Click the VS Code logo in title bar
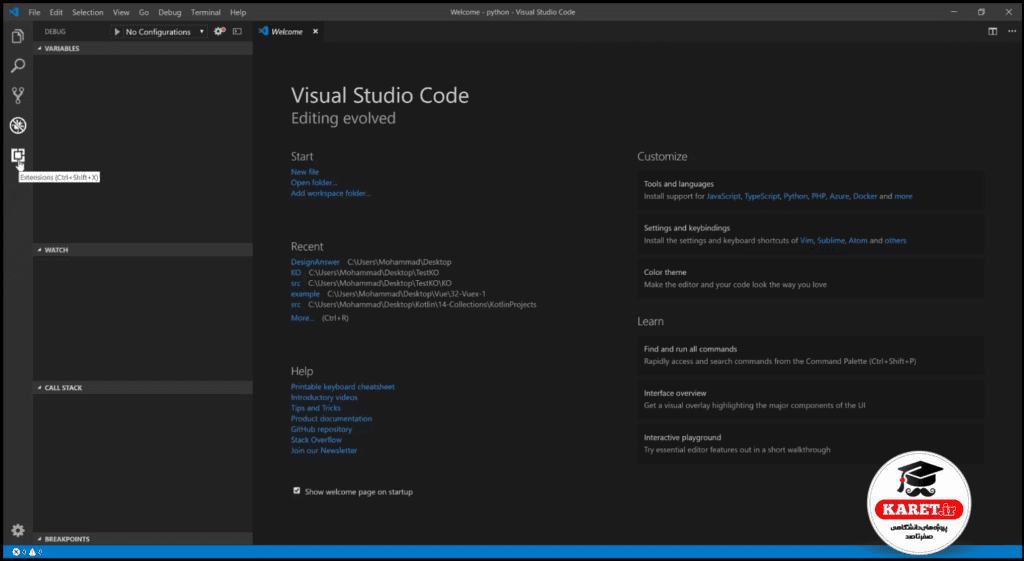Image resolution: width=1024 pixels, height=561 pixels. click(13, 12)
